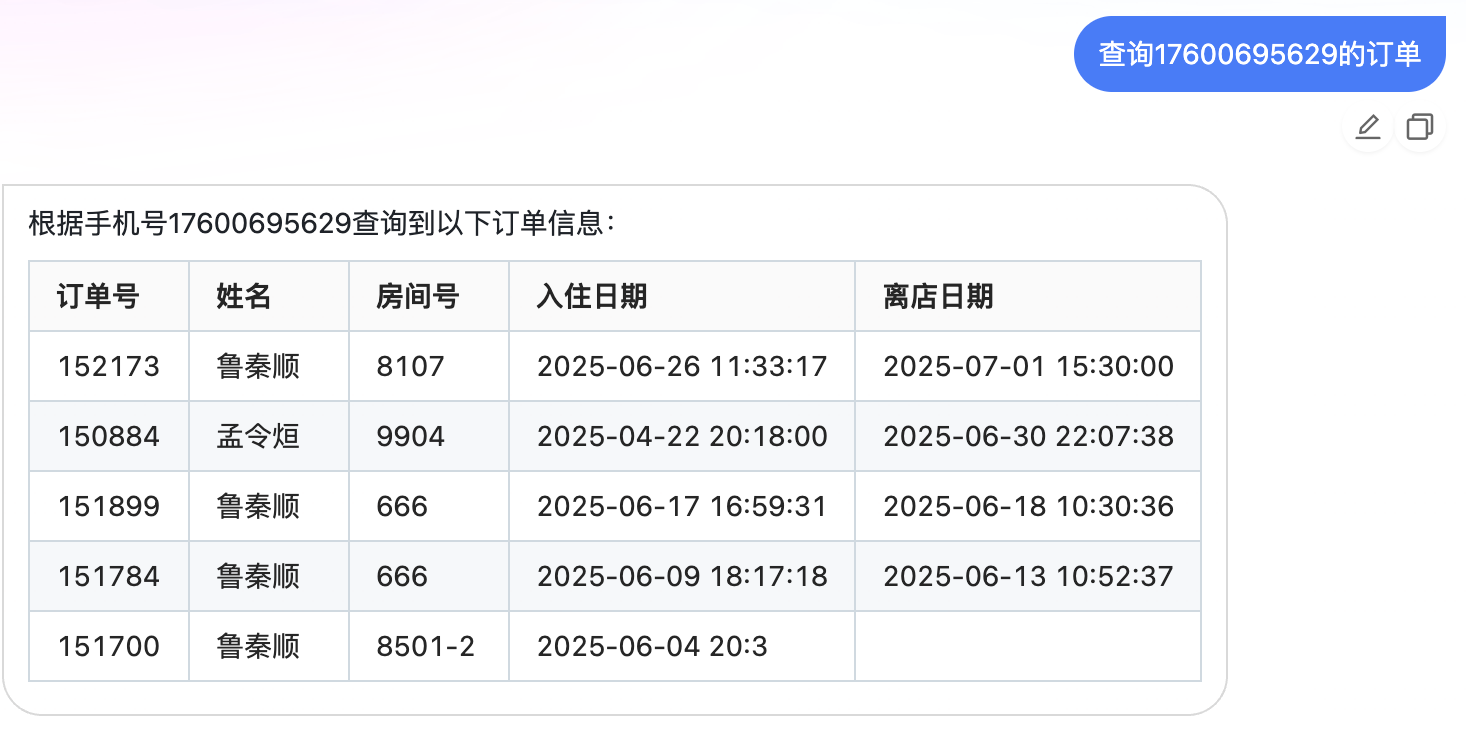Click order number 152173 cell
Viewport: 1466px width, 730px height.
[x=109, y=366]
